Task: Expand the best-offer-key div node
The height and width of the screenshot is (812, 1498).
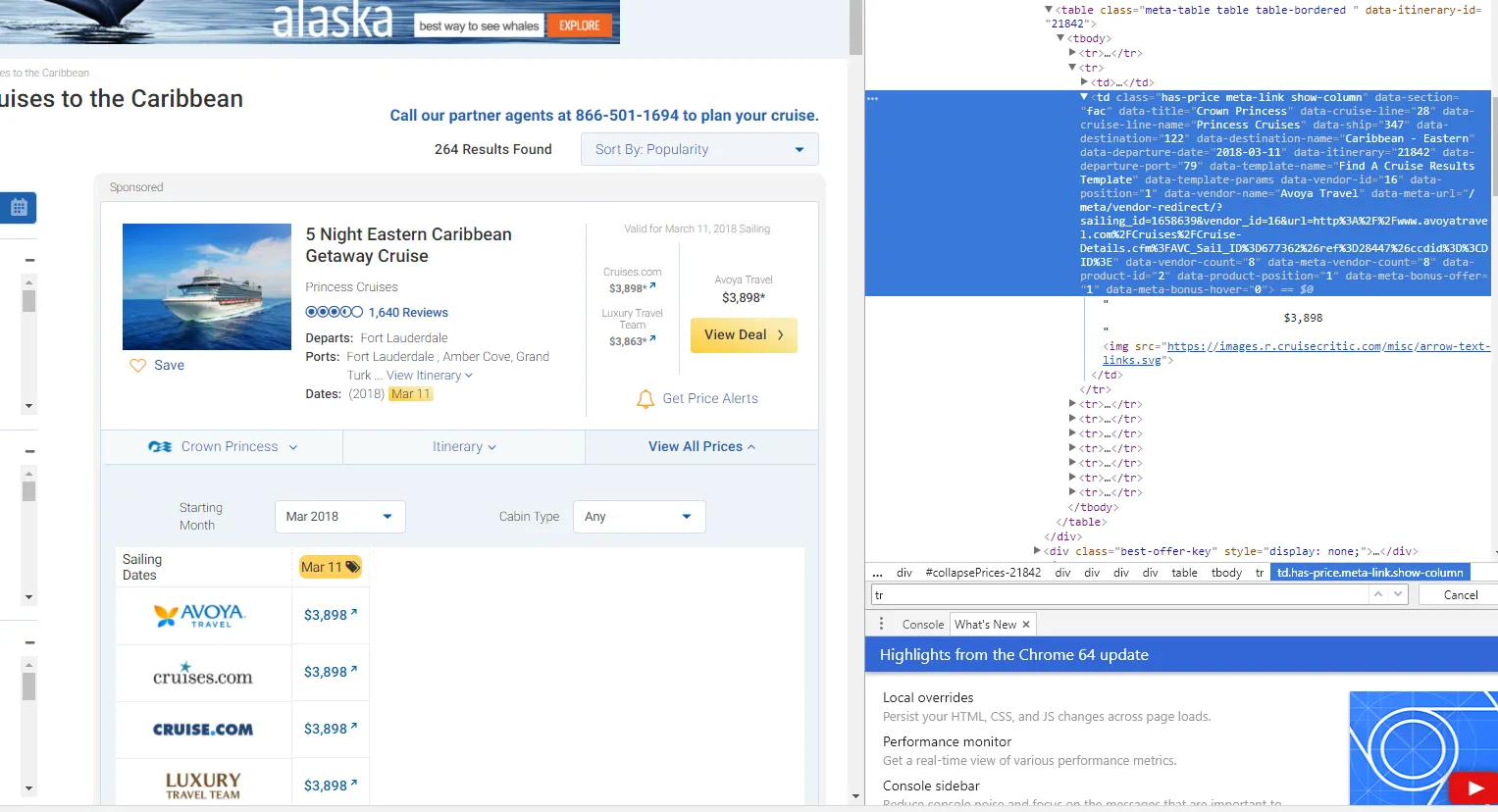Action: pyautogui.click(x=1038, y=551)
